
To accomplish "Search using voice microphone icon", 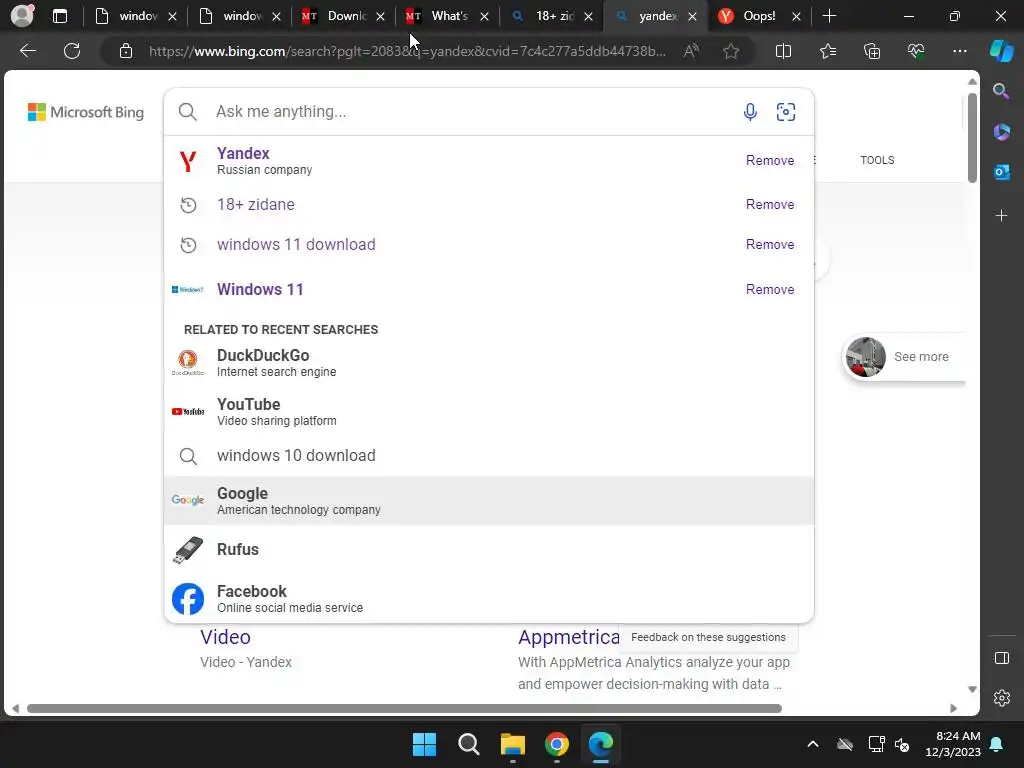I will point(750,112).
